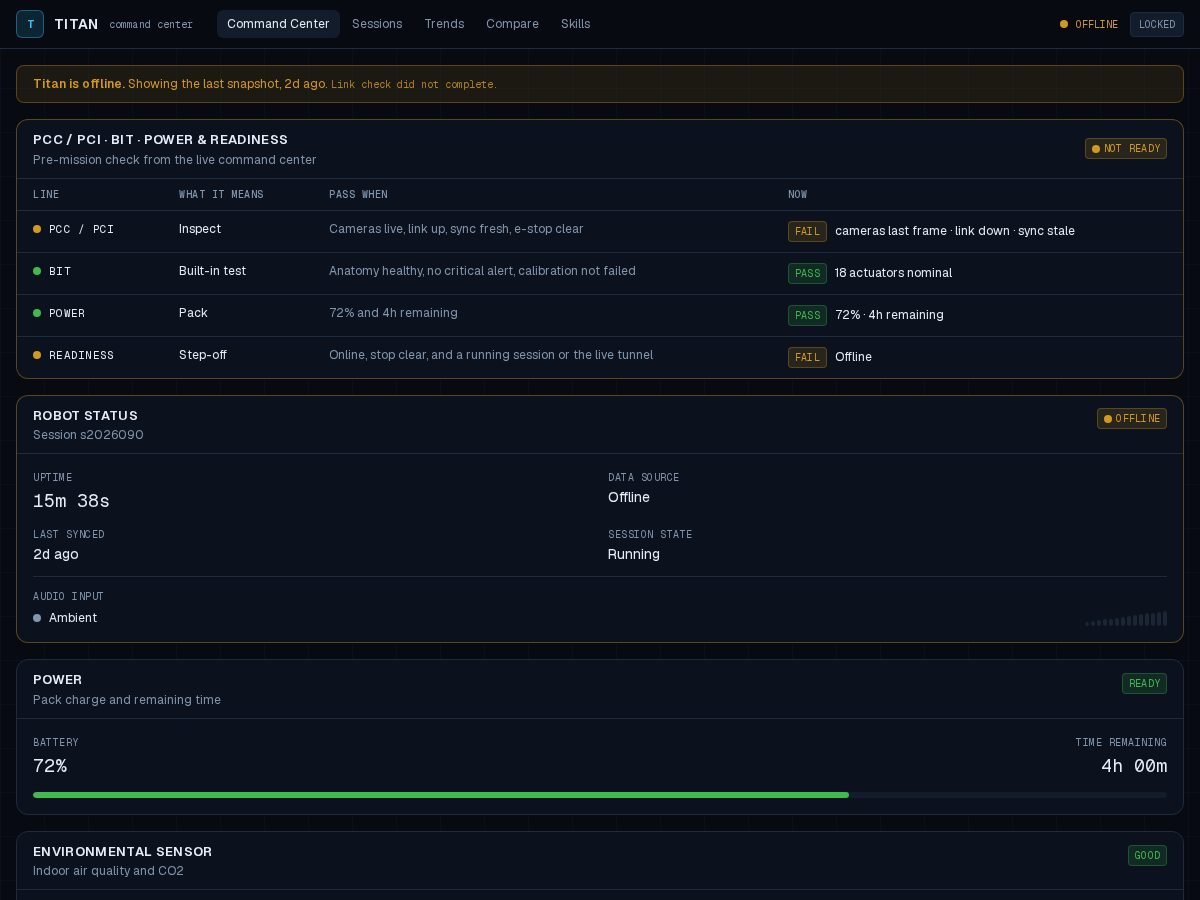Click the NOT READY badge
This screenshot has height=900, width=1200.
(x=1126, y=149)
